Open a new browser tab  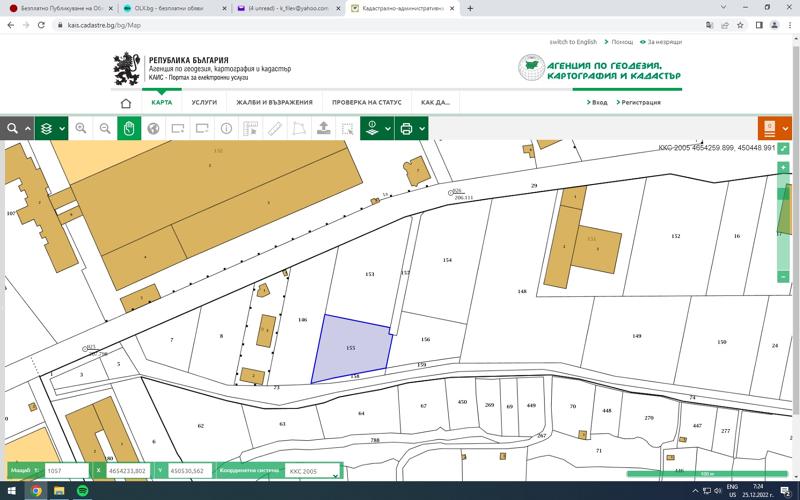[470, 8]
